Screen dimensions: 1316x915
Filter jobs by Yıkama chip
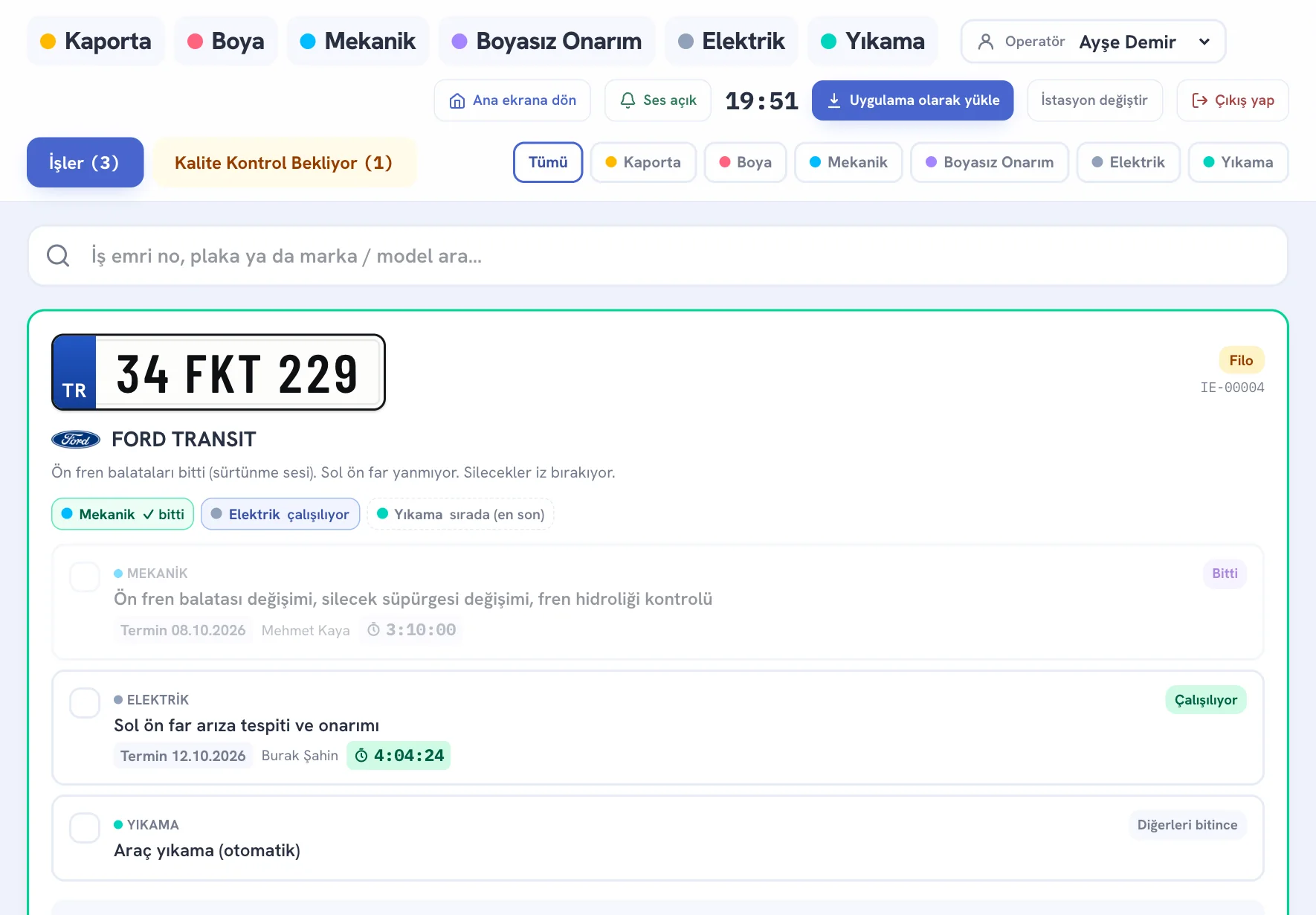point(1238,162)
